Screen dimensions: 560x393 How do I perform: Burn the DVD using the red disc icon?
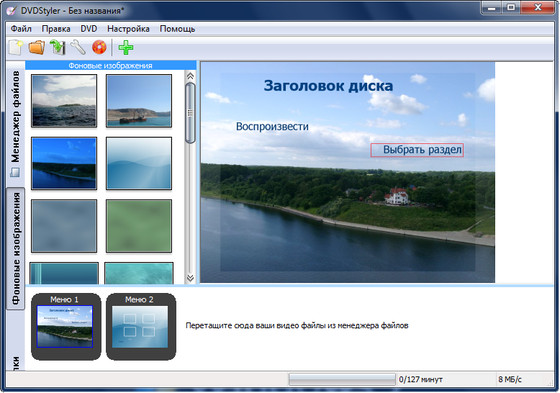point(99,48)
